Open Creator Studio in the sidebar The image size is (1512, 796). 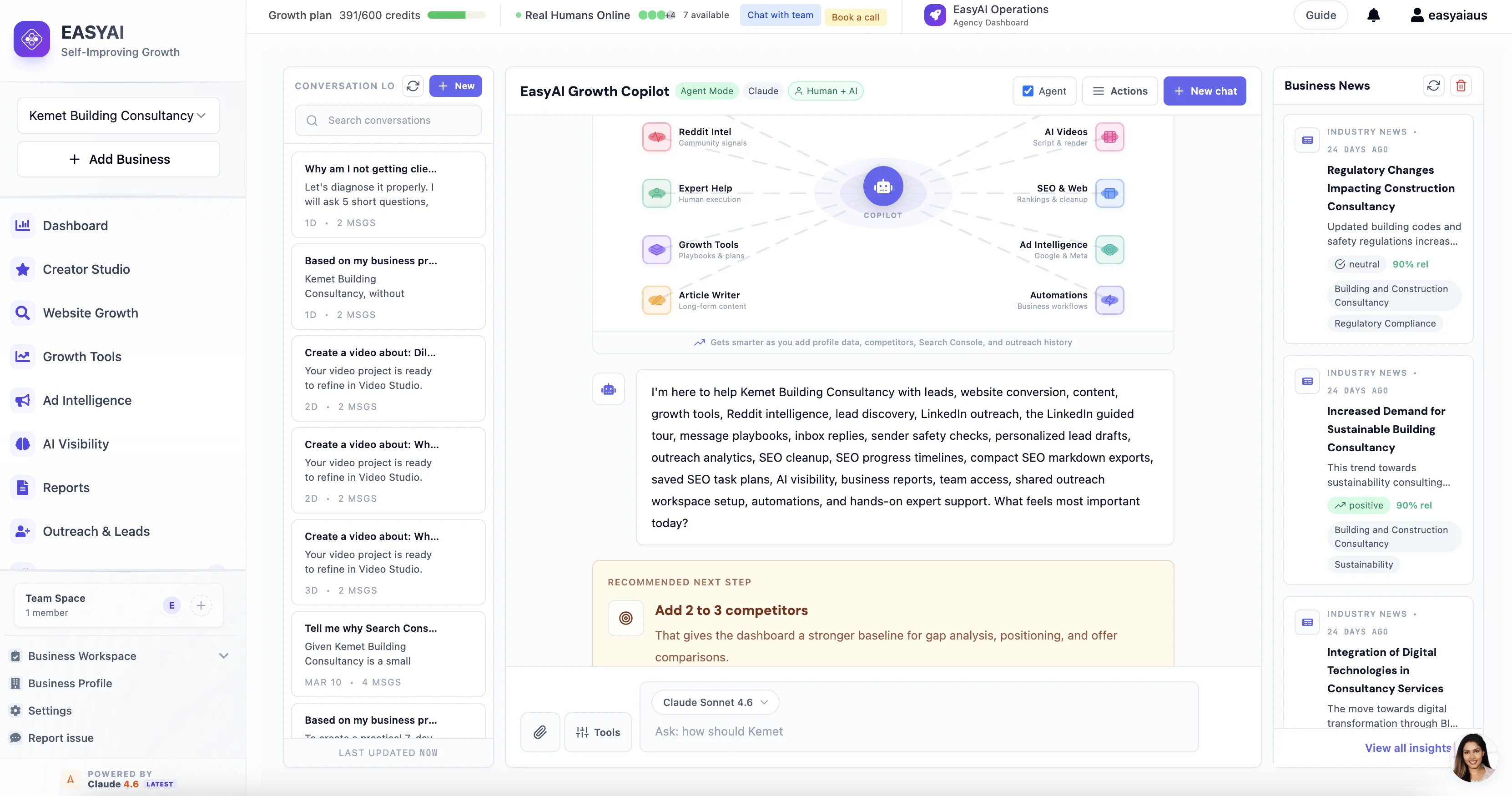(86, 269)
